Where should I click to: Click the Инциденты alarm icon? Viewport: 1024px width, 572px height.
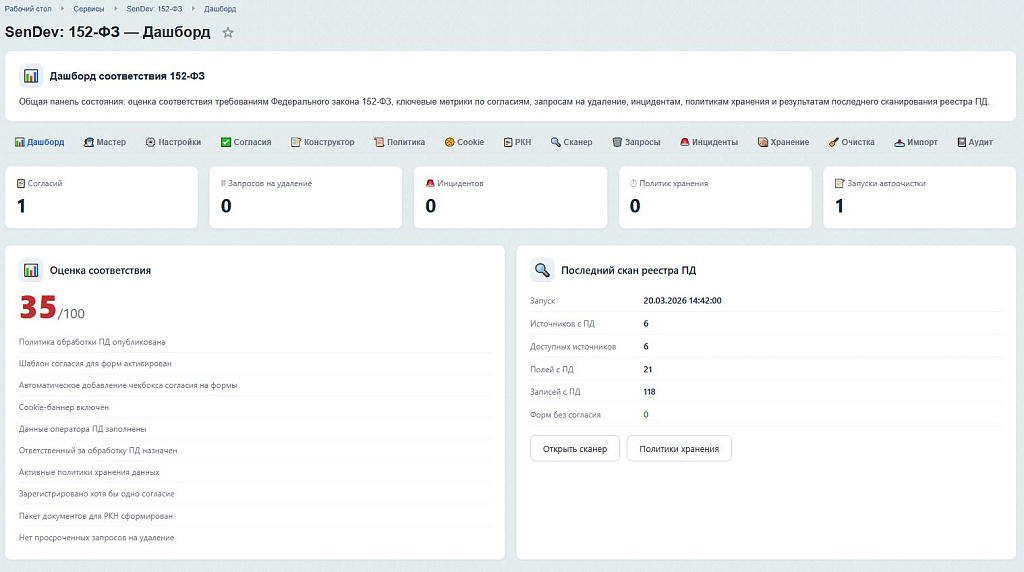[685, 142]
